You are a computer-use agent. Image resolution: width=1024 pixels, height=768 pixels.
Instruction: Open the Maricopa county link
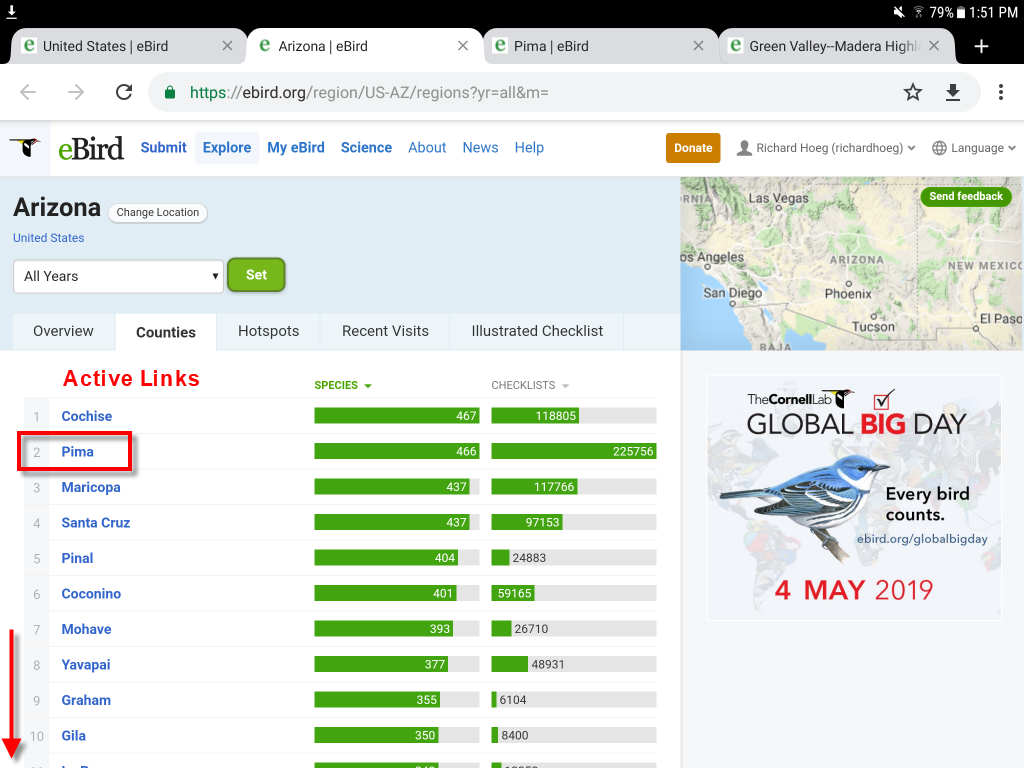(x=91, y=487)
